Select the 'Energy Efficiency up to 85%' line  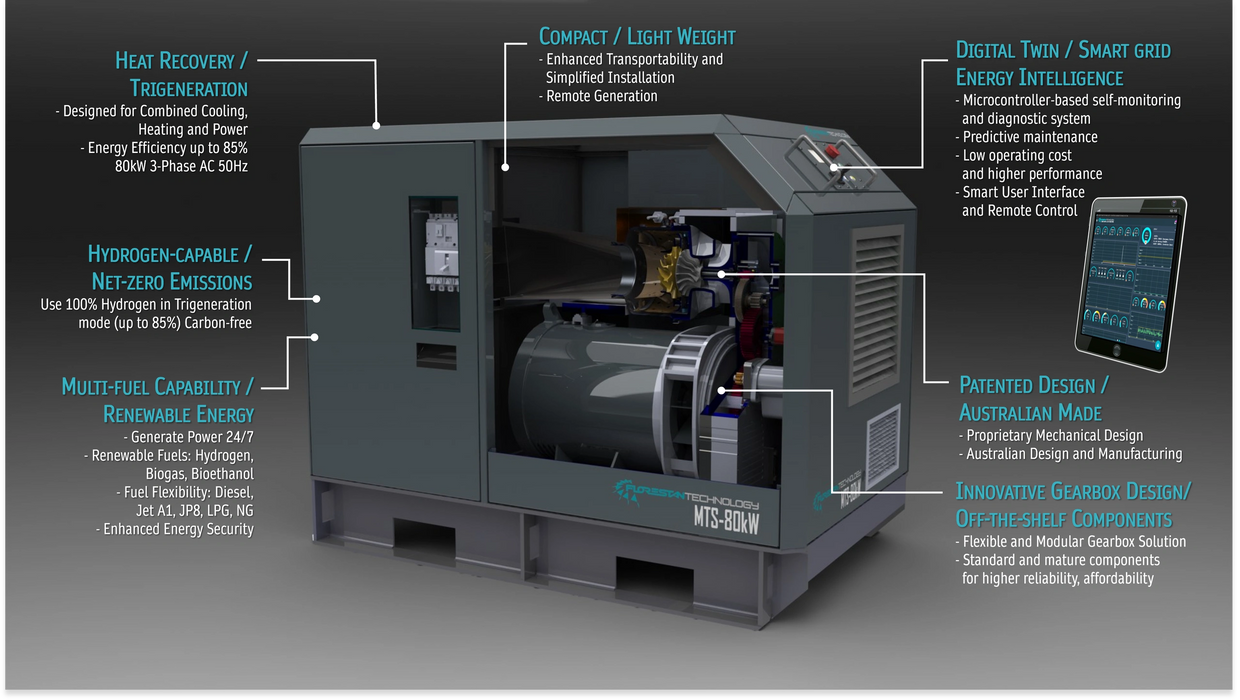[x=164, y=148]
